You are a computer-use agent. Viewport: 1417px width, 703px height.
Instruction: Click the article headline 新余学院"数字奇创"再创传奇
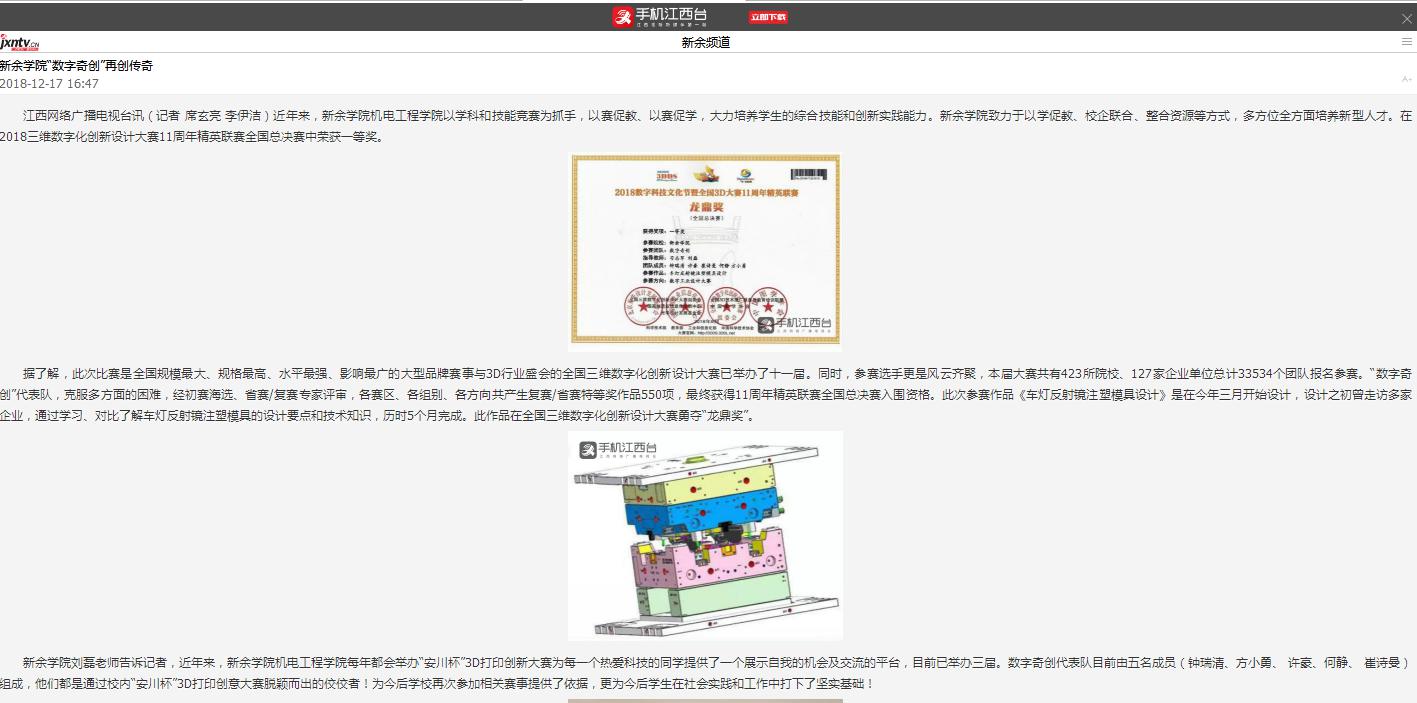point(77,66)
